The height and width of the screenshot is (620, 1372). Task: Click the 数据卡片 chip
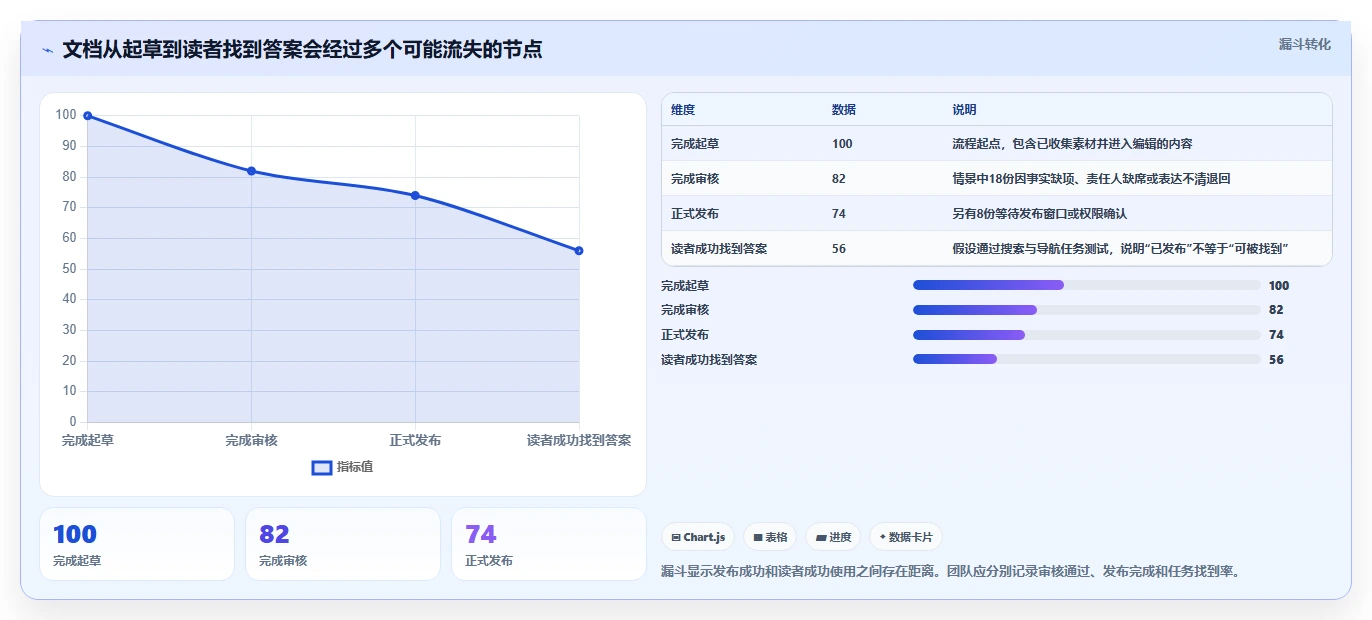pyautogui.click(x=906, y=537)
